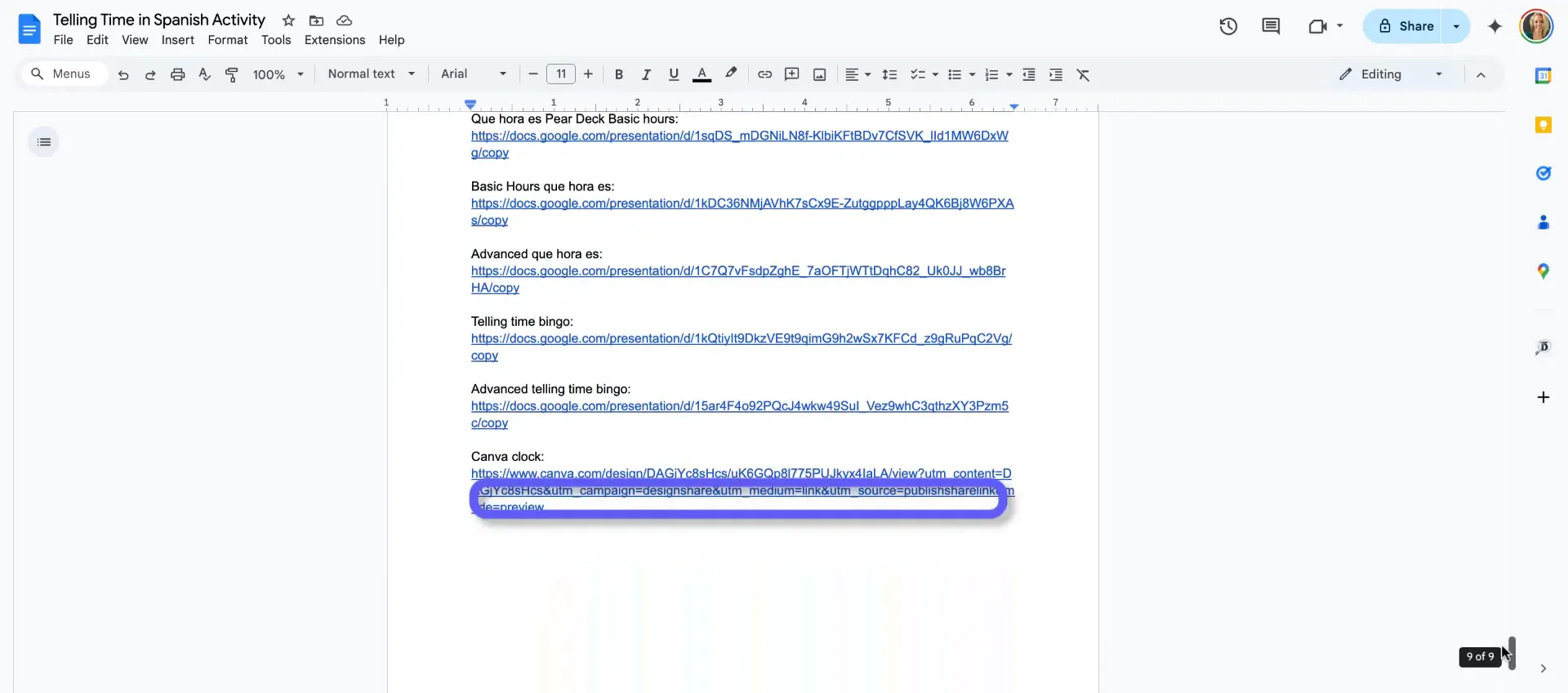
Task: Click the Clear formatting icon
Action: coord(1083,74)
